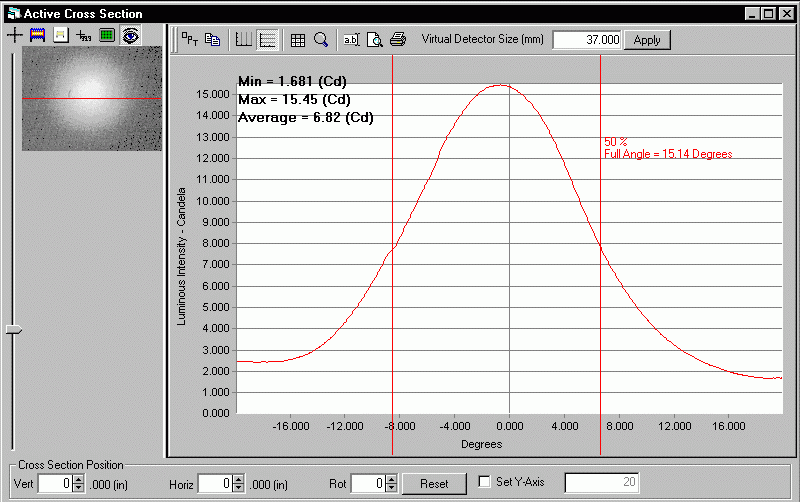Screen dimensions: 800x502
Task: Click the Reset button
Action: pos(434,484)
